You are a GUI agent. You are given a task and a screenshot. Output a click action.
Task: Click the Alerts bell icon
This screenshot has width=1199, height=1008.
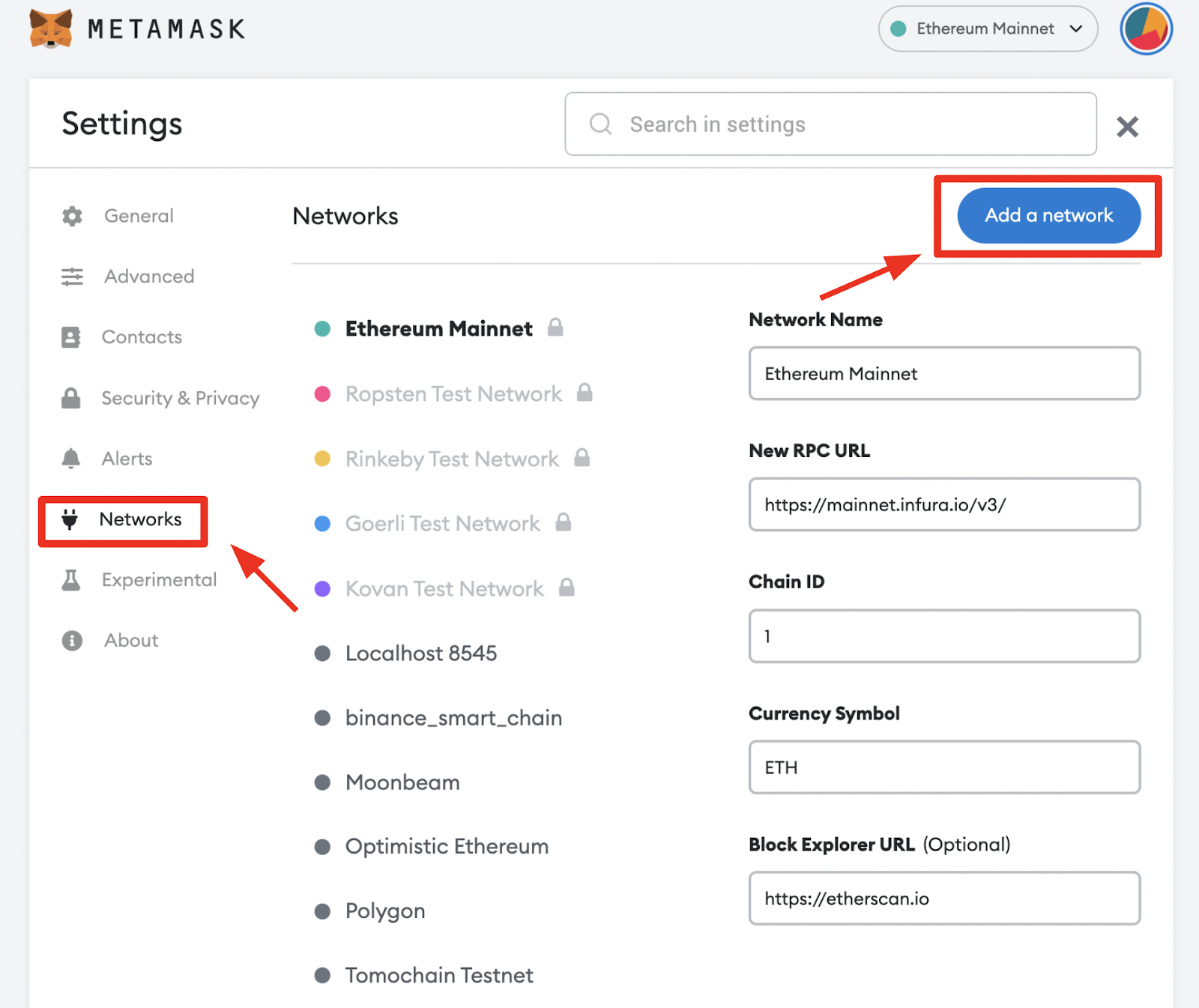click(x=70, y=458)
